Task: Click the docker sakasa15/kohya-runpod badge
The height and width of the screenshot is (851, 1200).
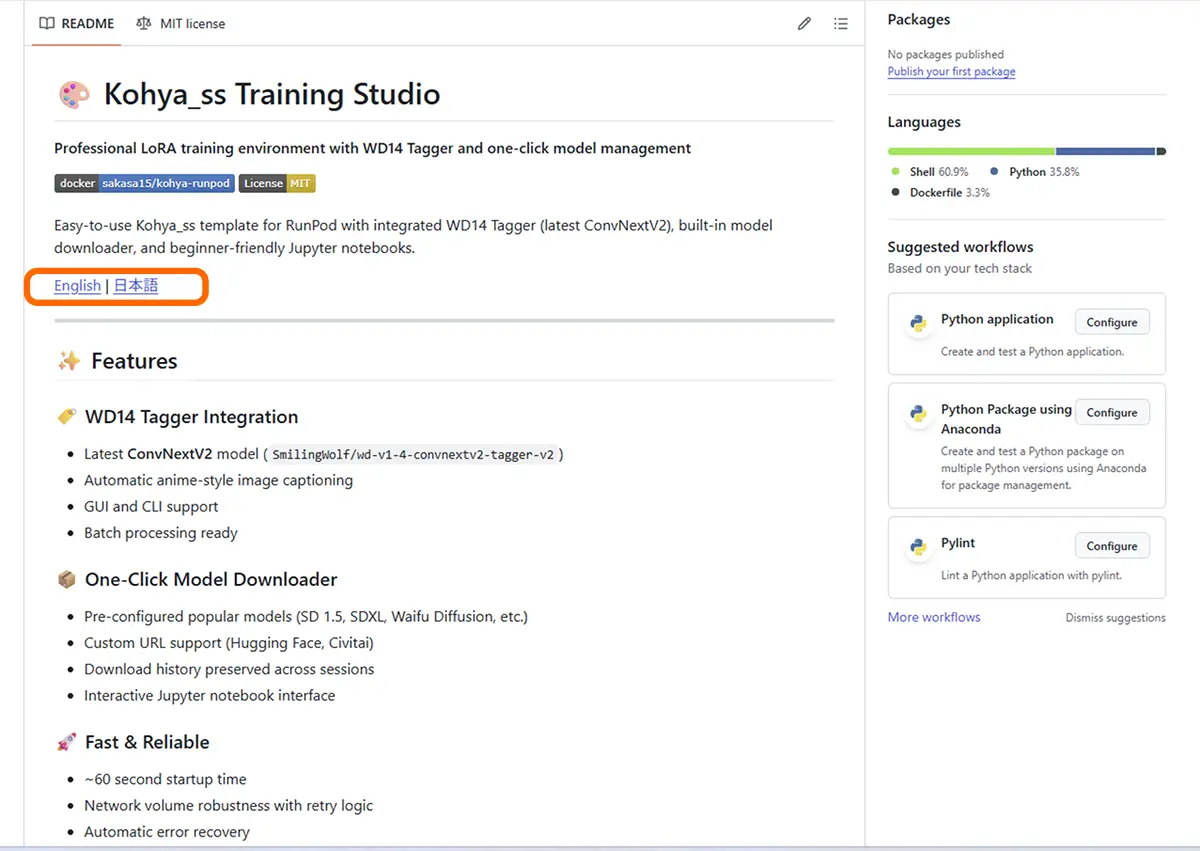Action: [144, 183]
